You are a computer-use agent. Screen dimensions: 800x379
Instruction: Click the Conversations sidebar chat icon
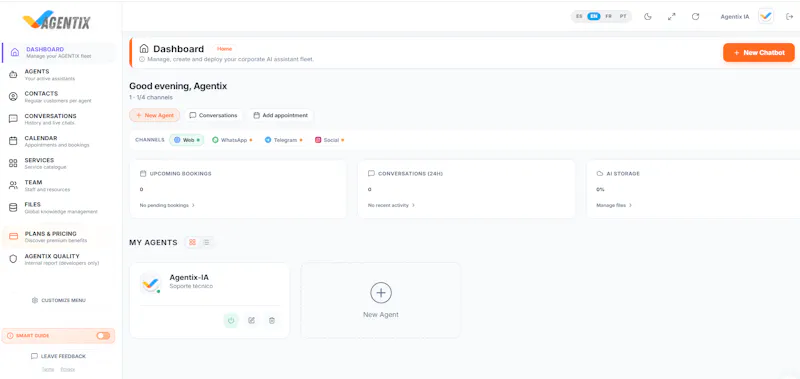(x=13, y=119)
